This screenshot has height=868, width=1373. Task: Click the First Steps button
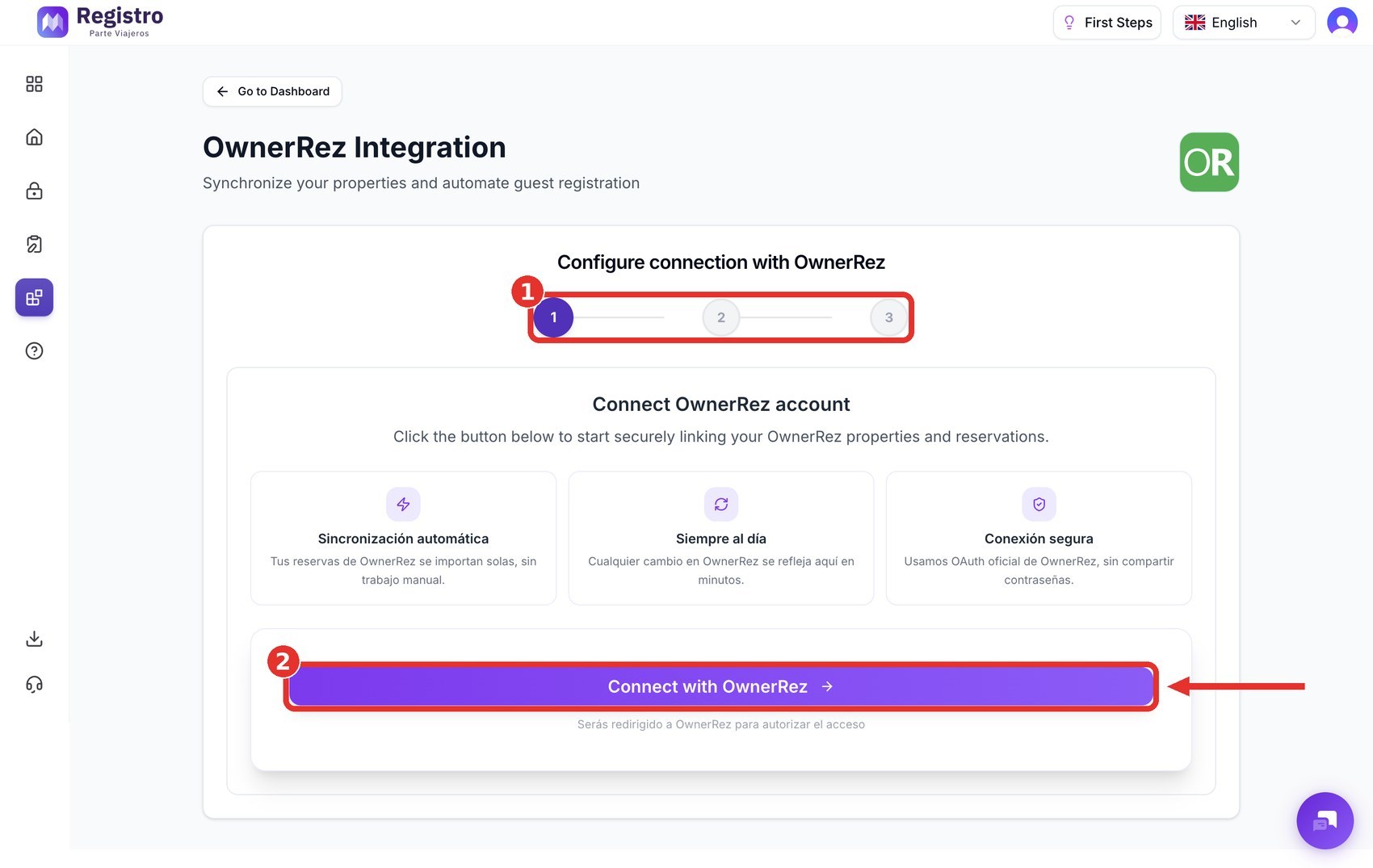[1106, 23]
